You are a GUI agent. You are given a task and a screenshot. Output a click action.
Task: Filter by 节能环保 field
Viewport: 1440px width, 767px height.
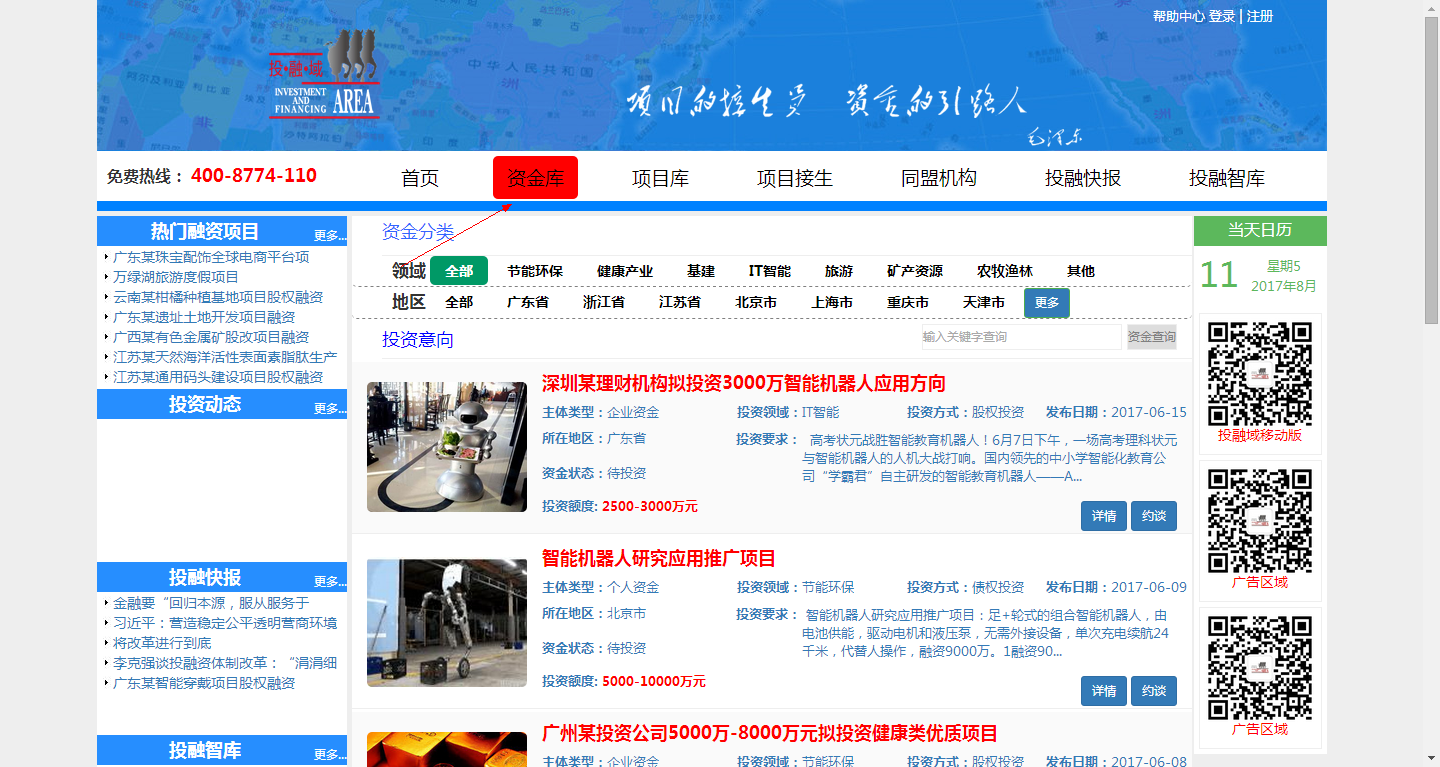point(535,271)
